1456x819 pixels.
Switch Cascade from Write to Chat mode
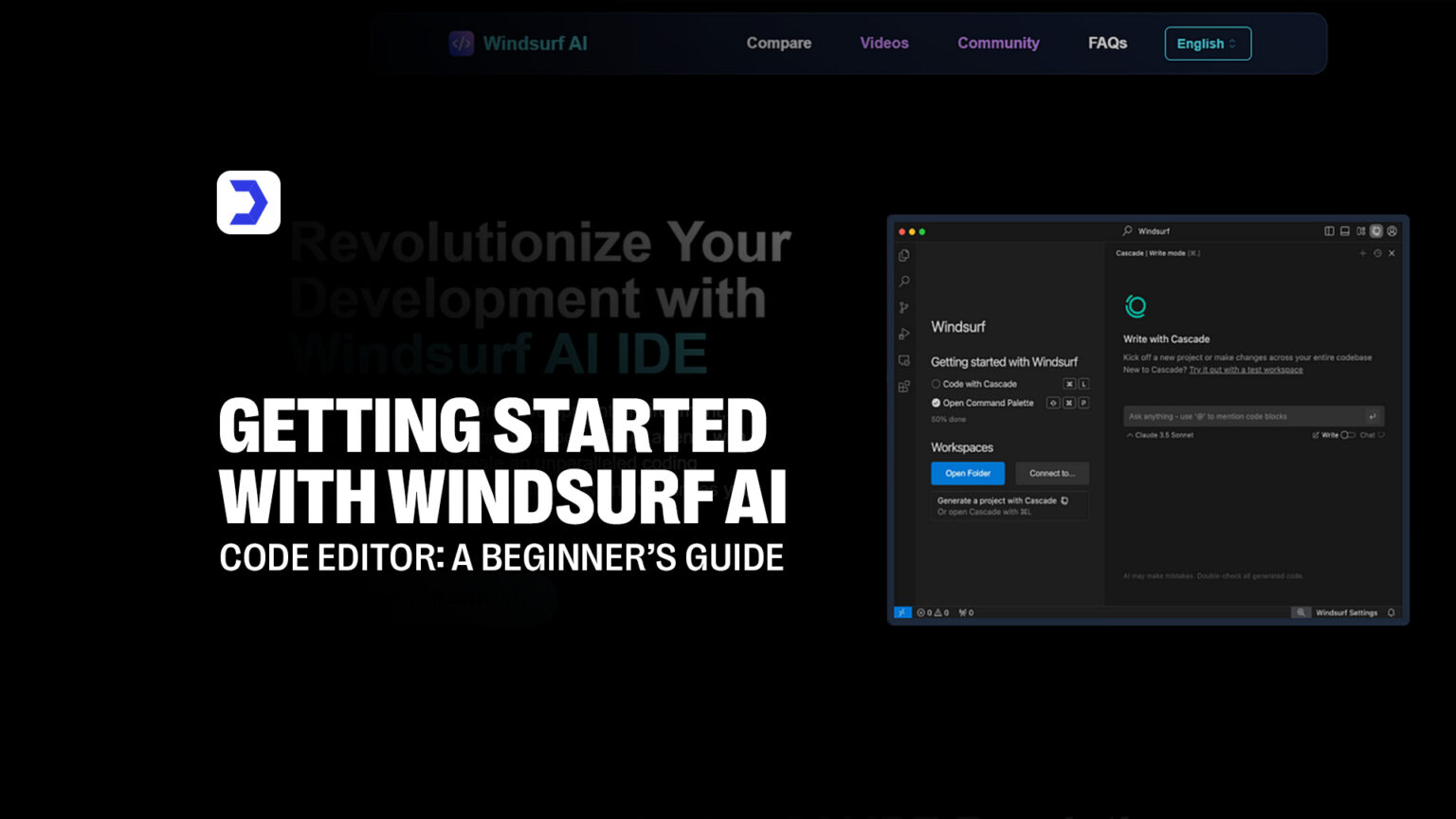1369,435
